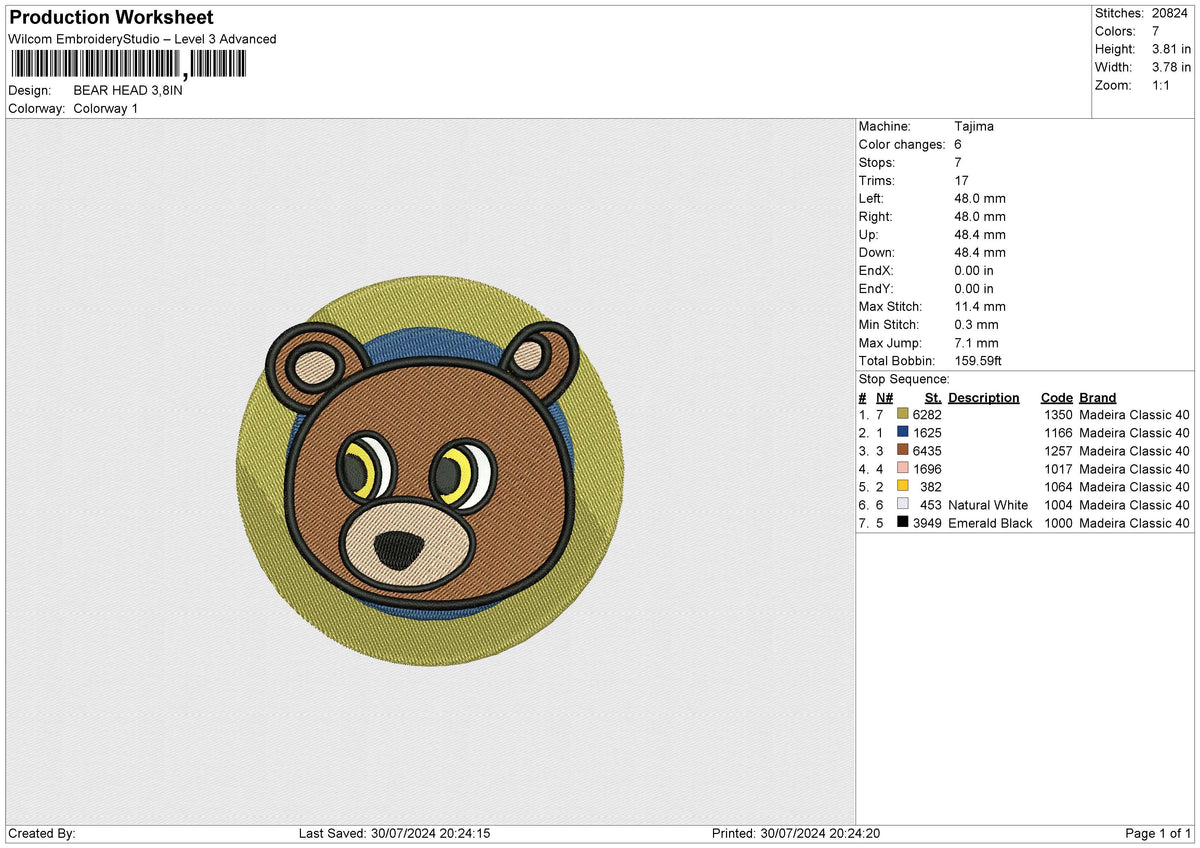Click the Stitches count value 20824
Image resolution: width=1200 pixels, height=848 pixels.
[1172, 13]
